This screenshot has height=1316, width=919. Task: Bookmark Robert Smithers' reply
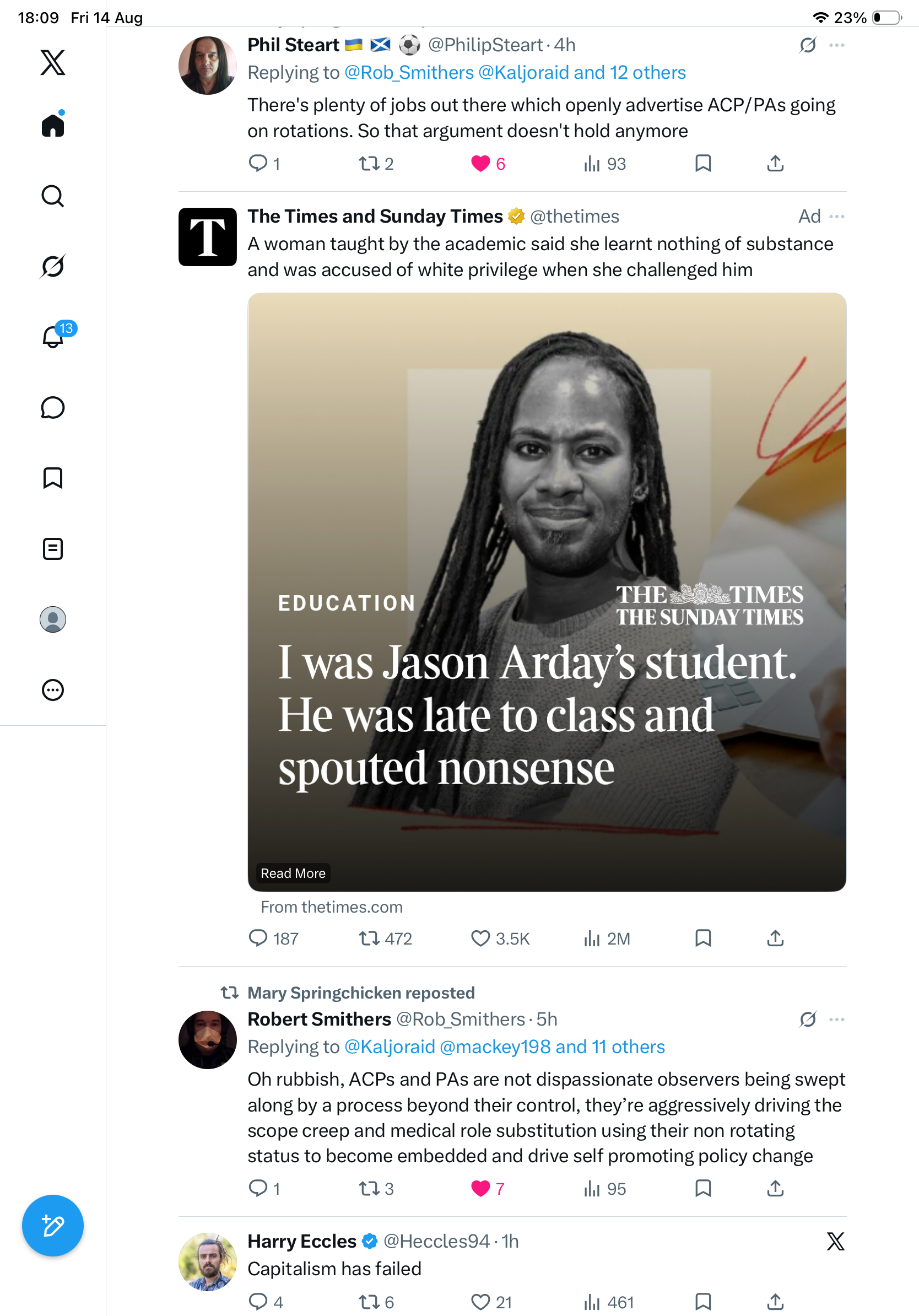703,1188
